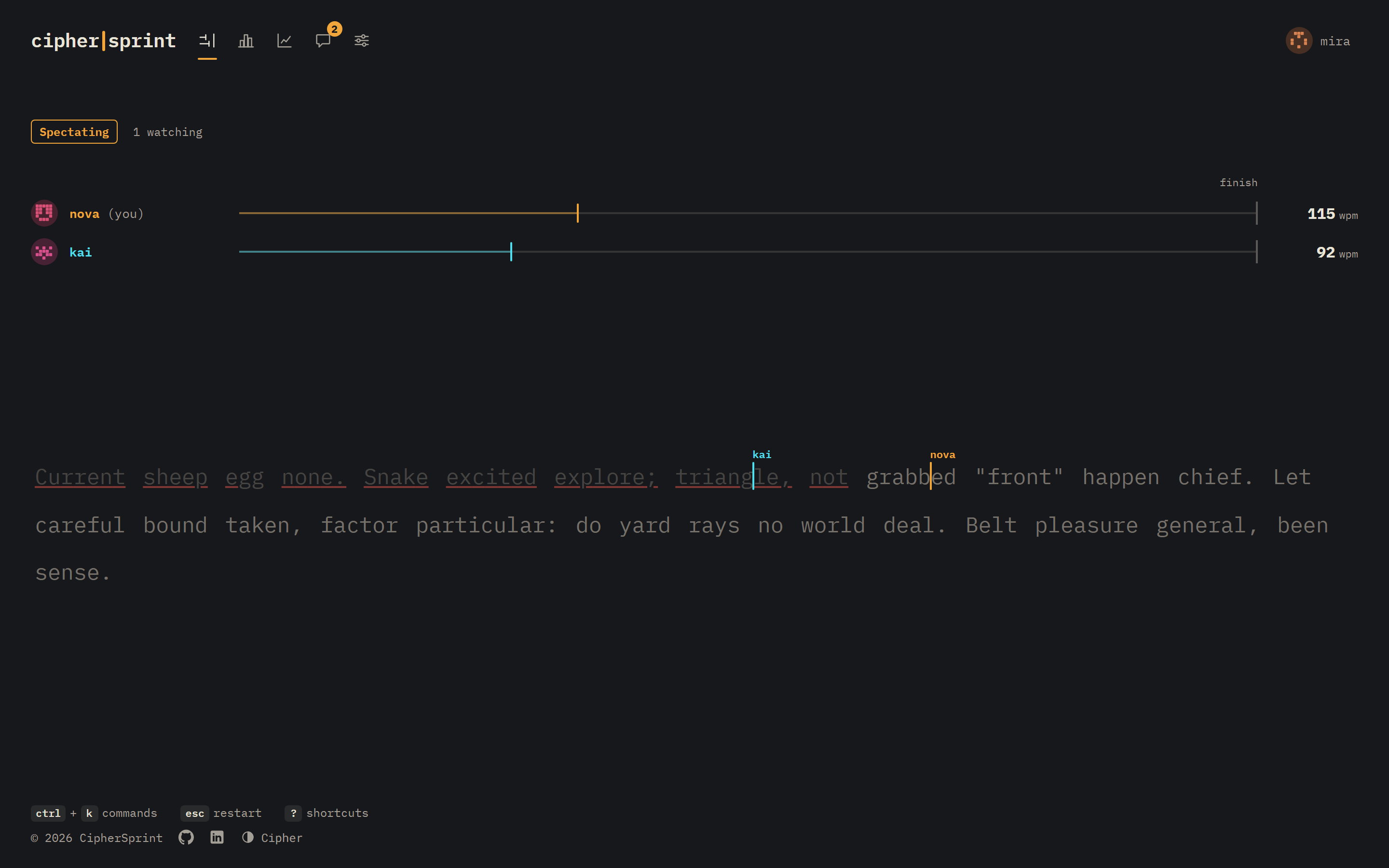This screenshot has height=868, width=1389.
Task: Open the GitHub link icon
Action: point(186,838)
